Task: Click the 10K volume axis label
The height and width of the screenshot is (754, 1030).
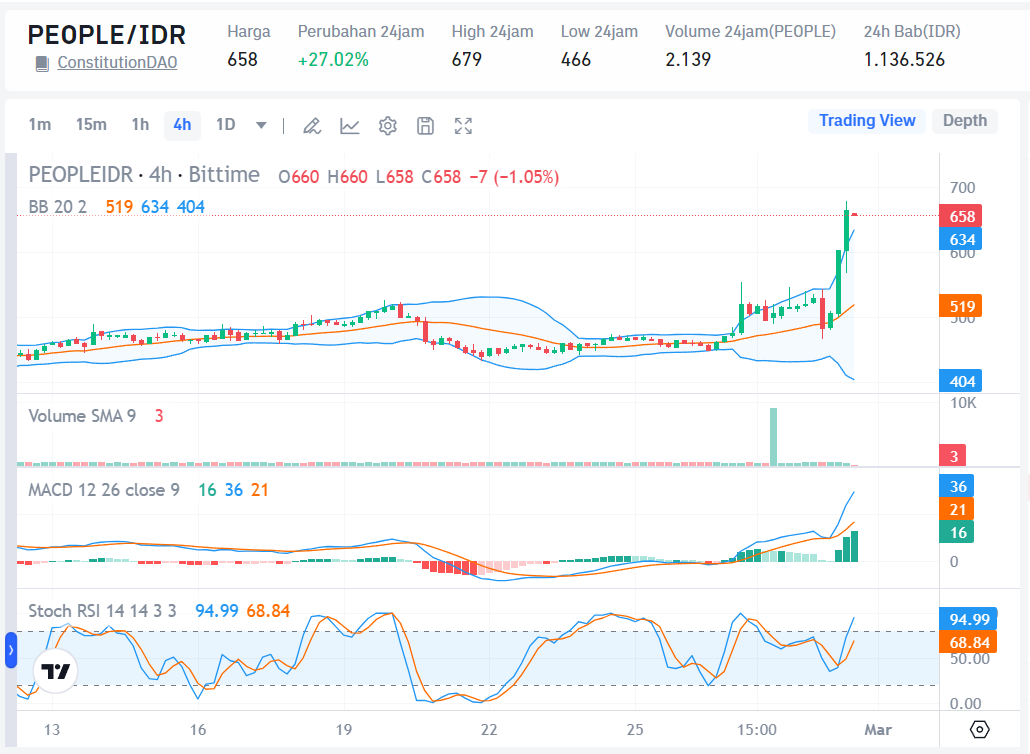Action: click(963, 403)
